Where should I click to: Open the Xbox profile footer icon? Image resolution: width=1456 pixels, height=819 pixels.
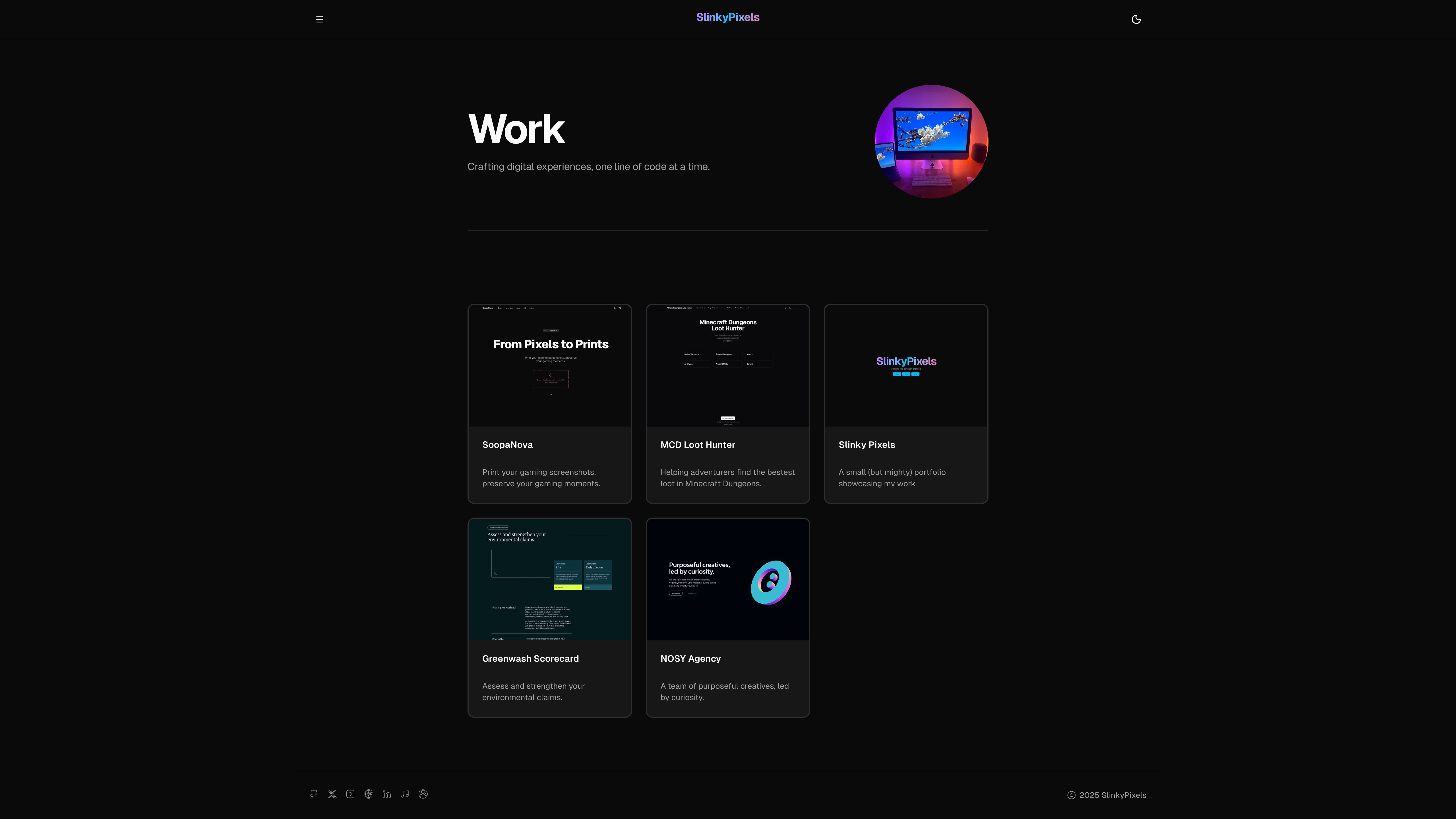(423, 794)
